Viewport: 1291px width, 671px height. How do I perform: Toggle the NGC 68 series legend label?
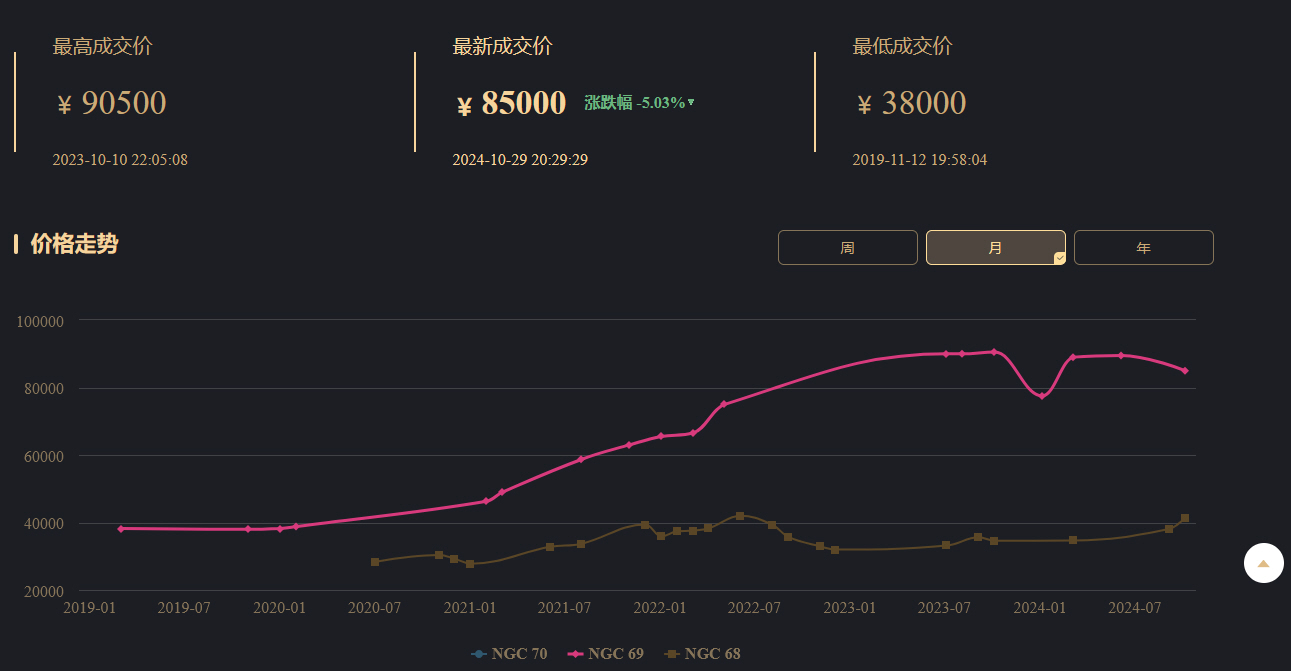click(712, 654)
